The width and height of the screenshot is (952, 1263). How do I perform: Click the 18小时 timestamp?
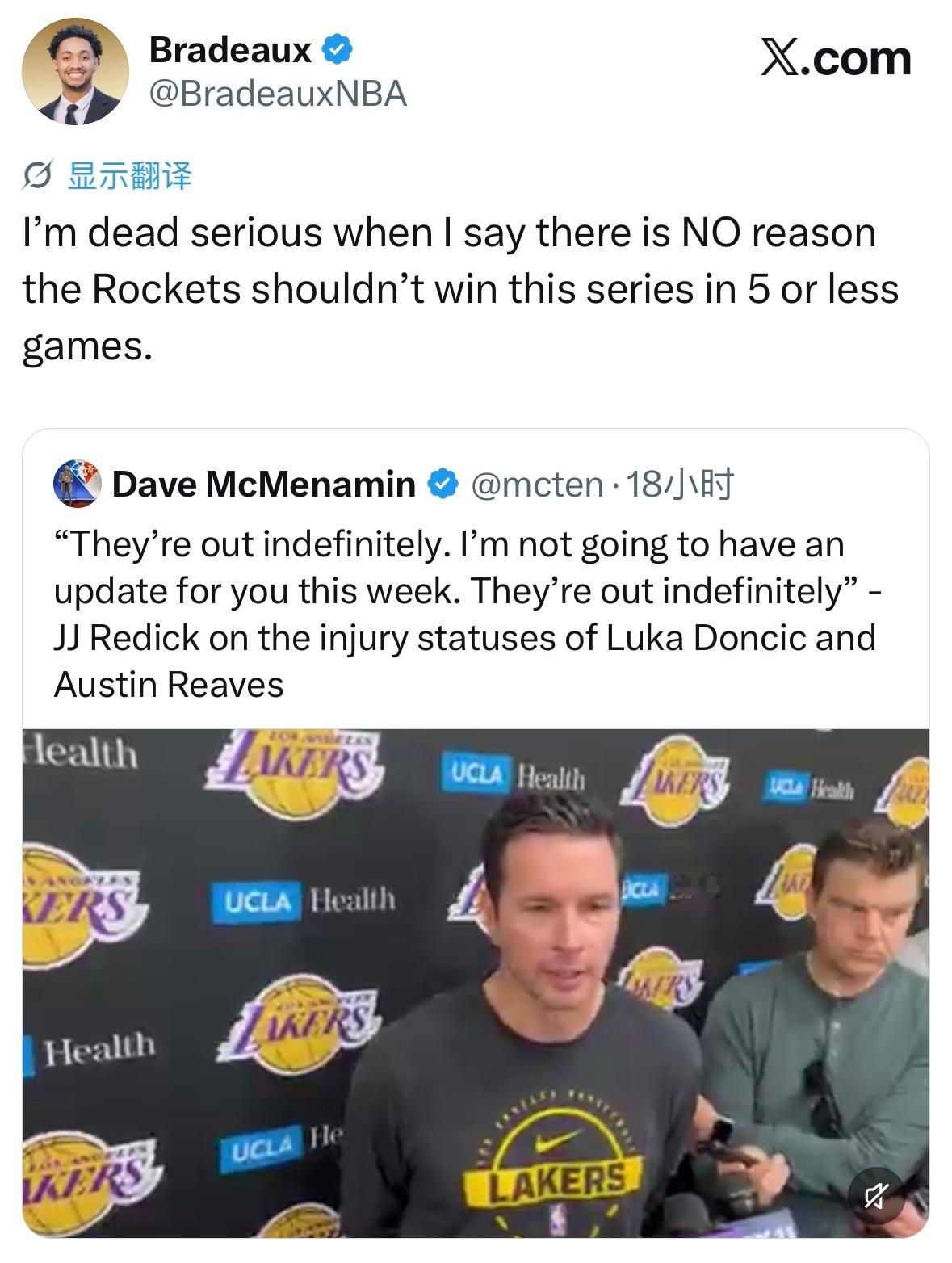pos(679,485)
